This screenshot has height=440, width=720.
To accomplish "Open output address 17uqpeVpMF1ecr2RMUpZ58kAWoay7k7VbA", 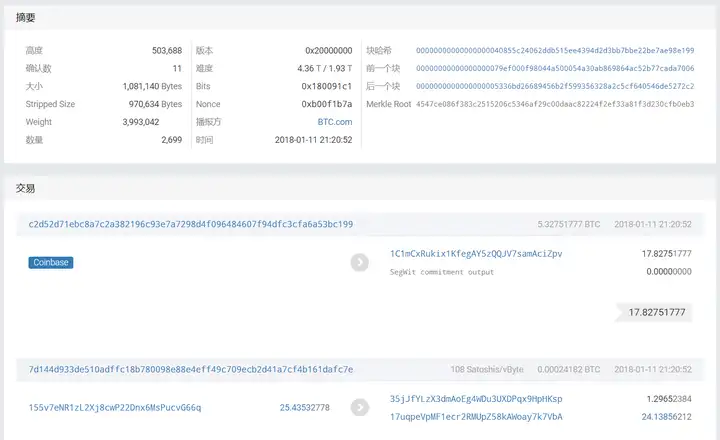I will pos(476,417).
